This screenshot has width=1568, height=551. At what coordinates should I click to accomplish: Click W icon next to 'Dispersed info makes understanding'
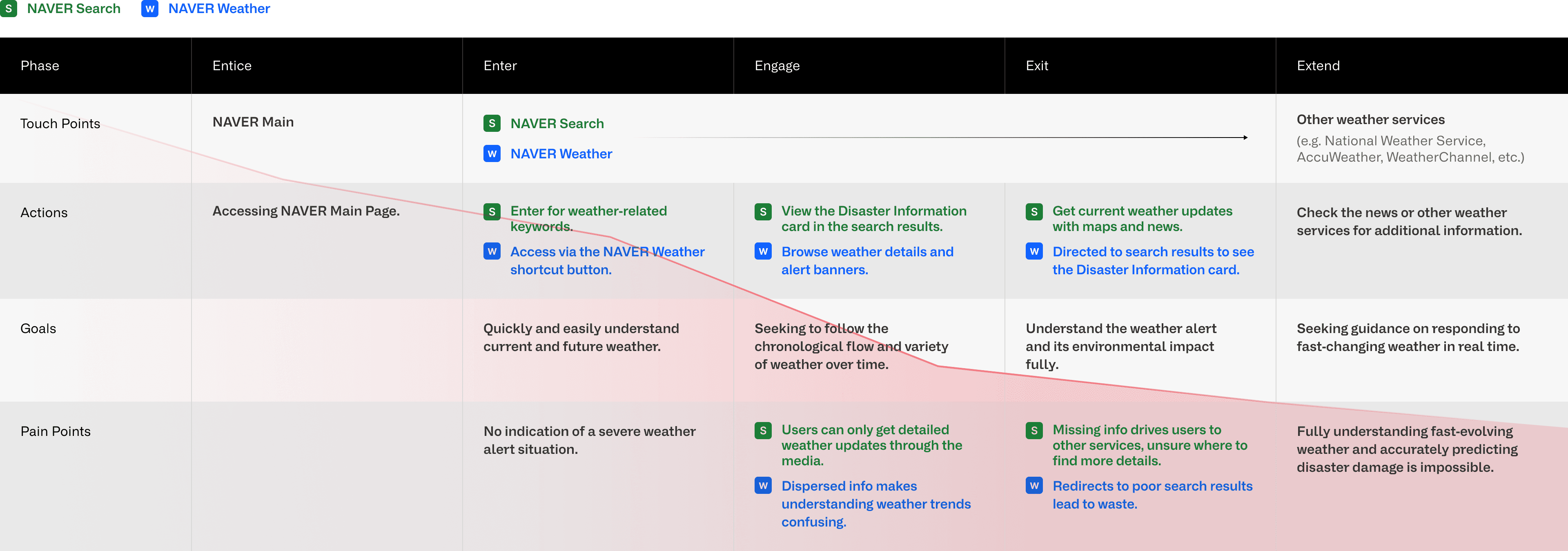pyautogui.click(x=763, y=486)
